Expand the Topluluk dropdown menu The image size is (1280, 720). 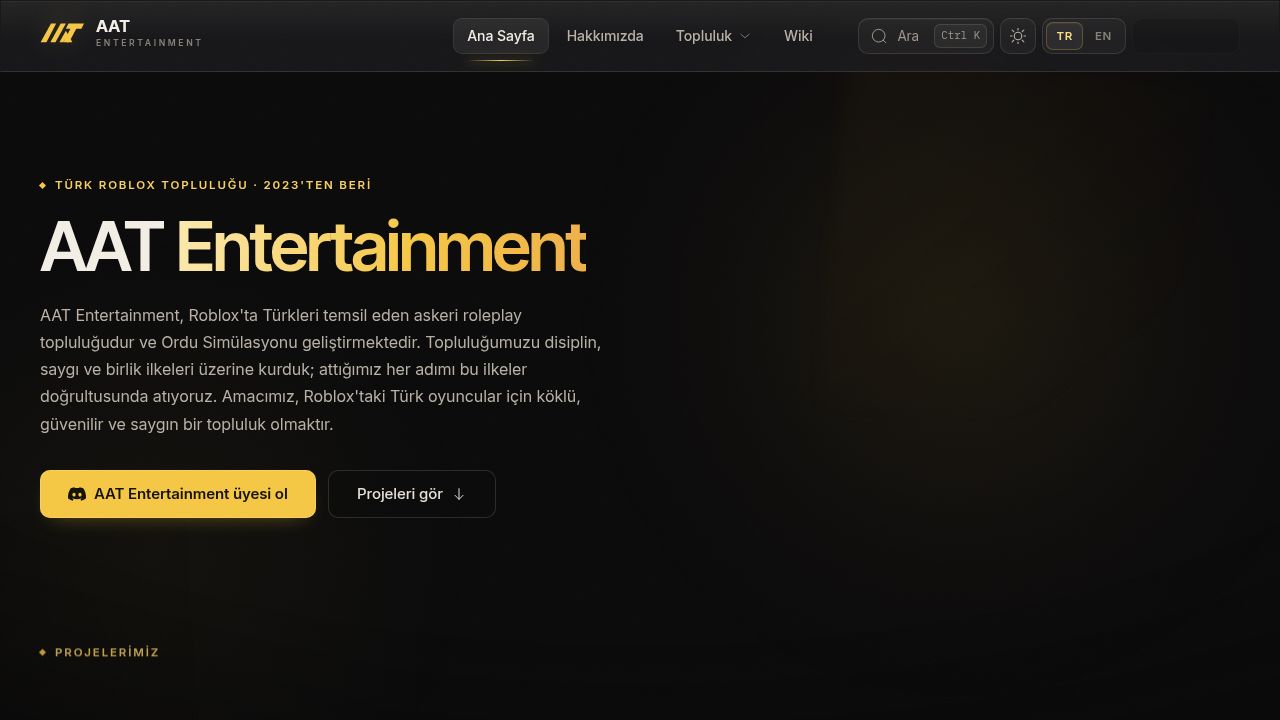point(713,36)
